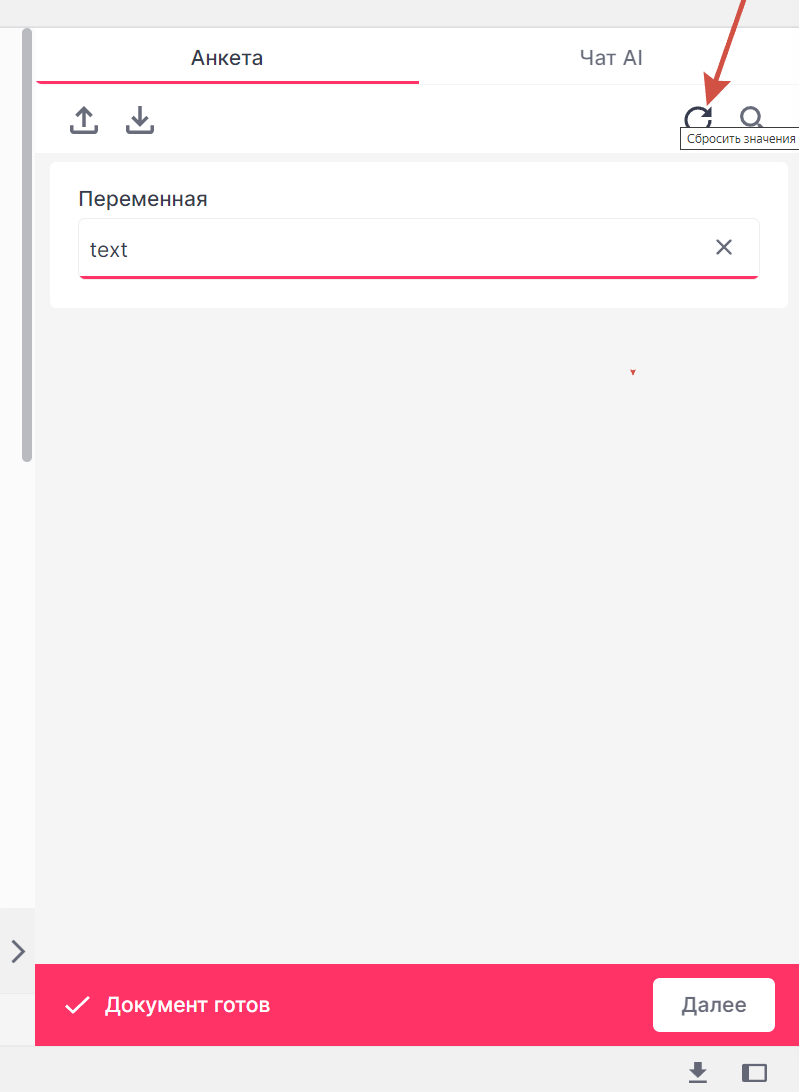Click the Документ готов status text
The width and height of the screenshot is (799, 1092).
click(x=187, y=1005)
